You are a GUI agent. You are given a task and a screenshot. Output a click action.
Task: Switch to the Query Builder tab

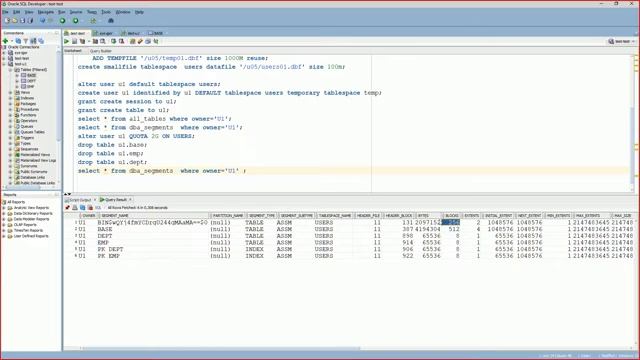click(x=100, y=51)
